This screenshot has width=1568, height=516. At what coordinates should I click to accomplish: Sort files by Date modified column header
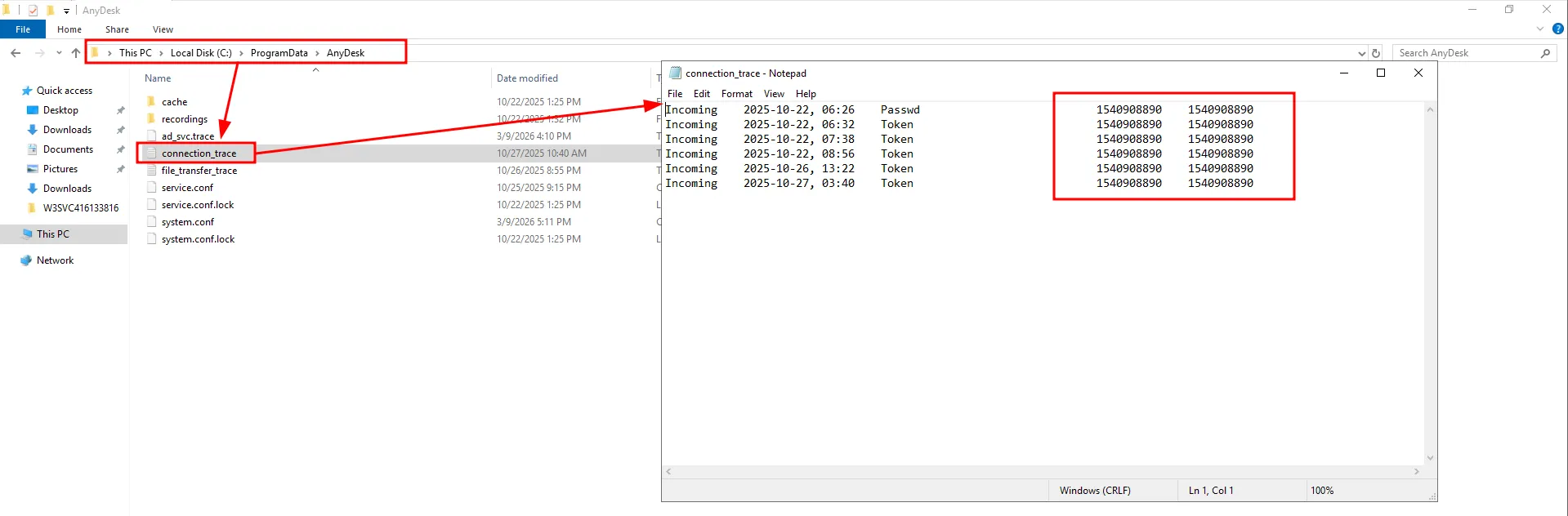(527, 78)
